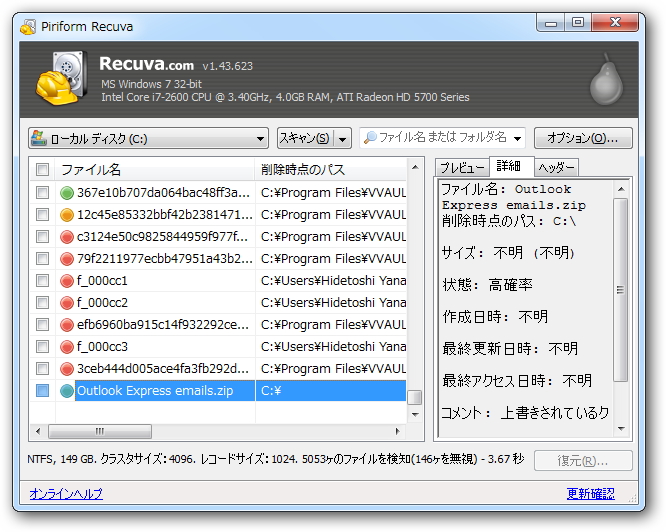Click the file list vertical scrollbar thumb
The image size is (666, 532).
415,397
